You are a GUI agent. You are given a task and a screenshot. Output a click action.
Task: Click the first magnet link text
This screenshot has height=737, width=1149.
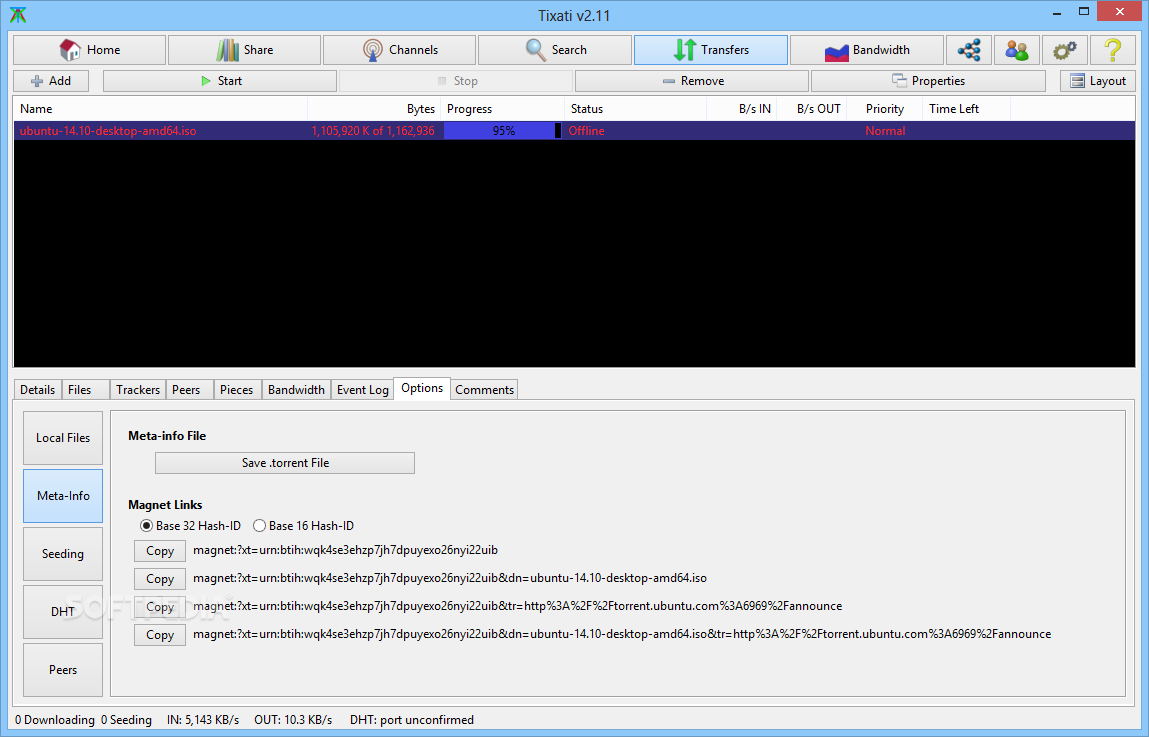(345, 550)
